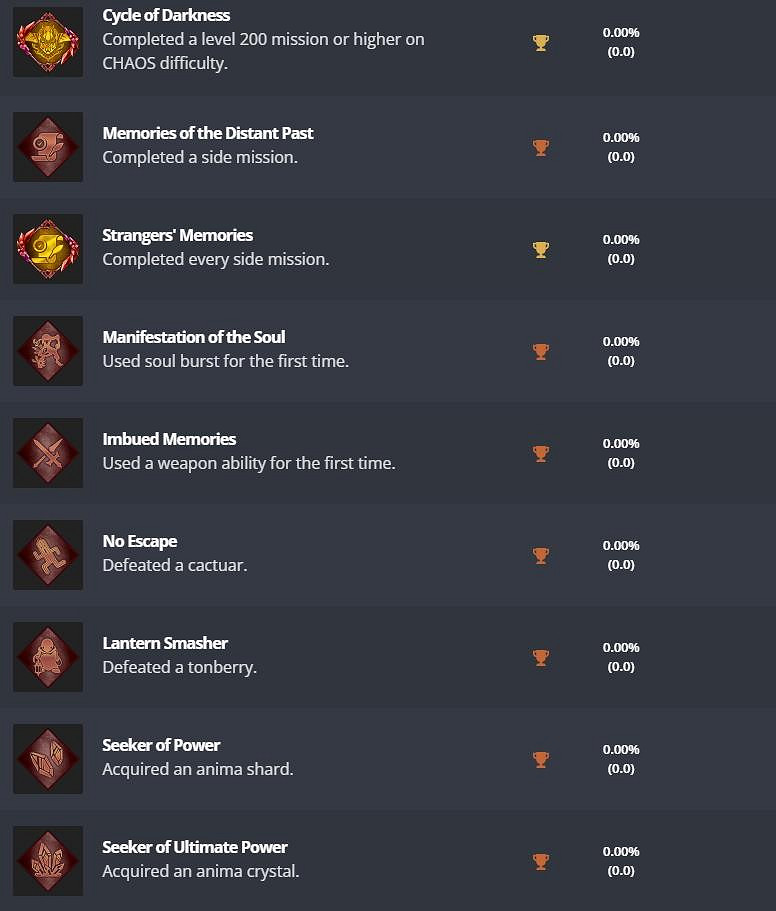Select the Seeker of Ultimate Power crystal icon
The width and height of the screenshot is (776, 911).
(x=48, y=861)
